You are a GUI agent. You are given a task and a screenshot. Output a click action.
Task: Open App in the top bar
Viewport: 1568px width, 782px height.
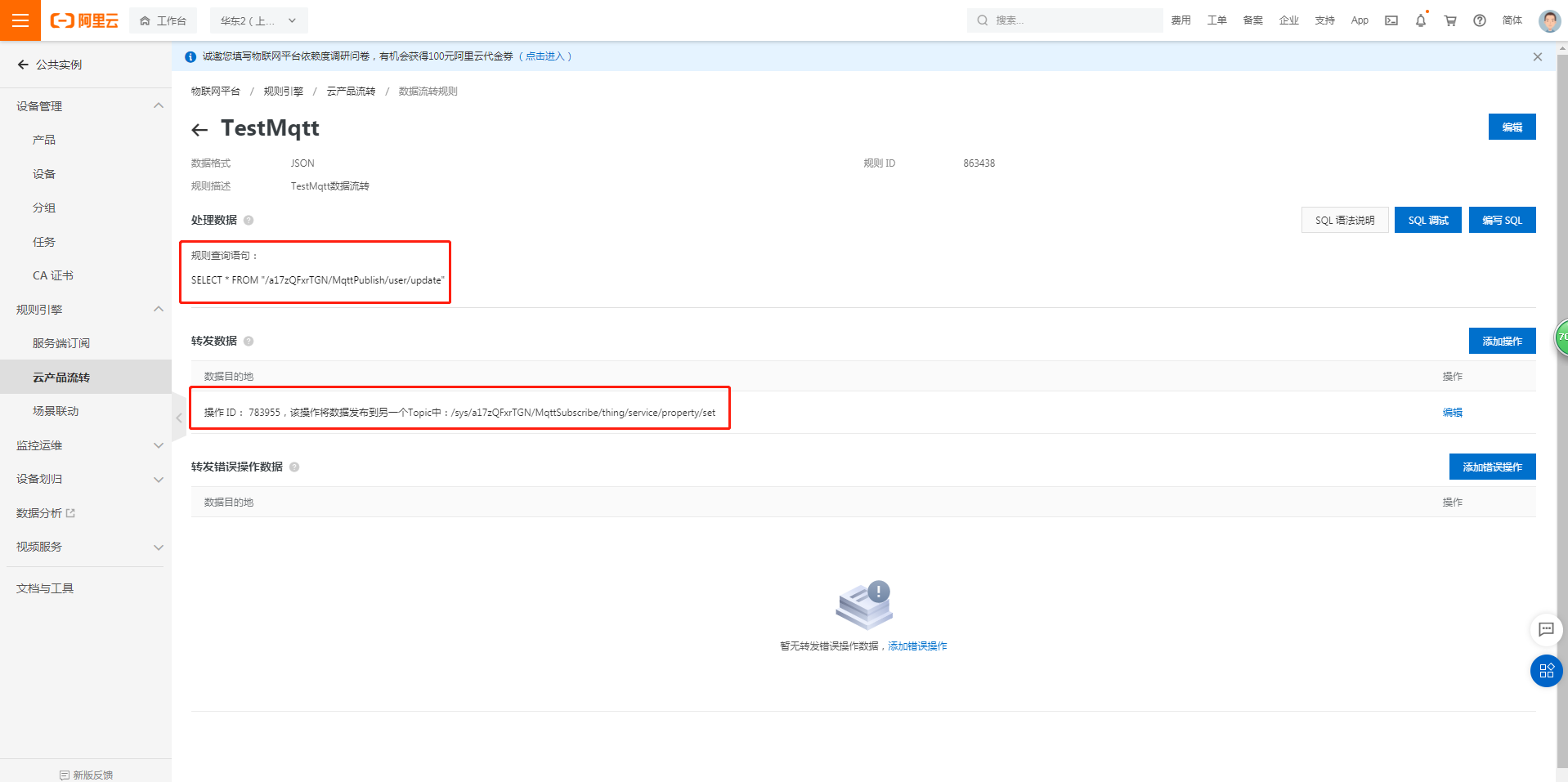coord(1360,20)
